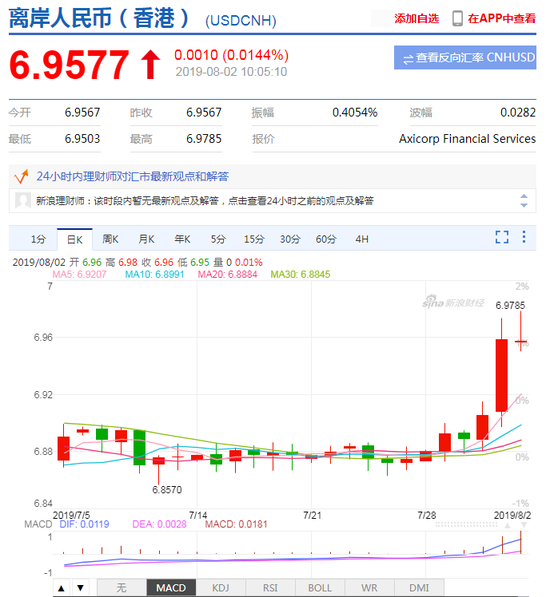Click the Axicorp Financial Services quote source

click(x=467, y=139)
